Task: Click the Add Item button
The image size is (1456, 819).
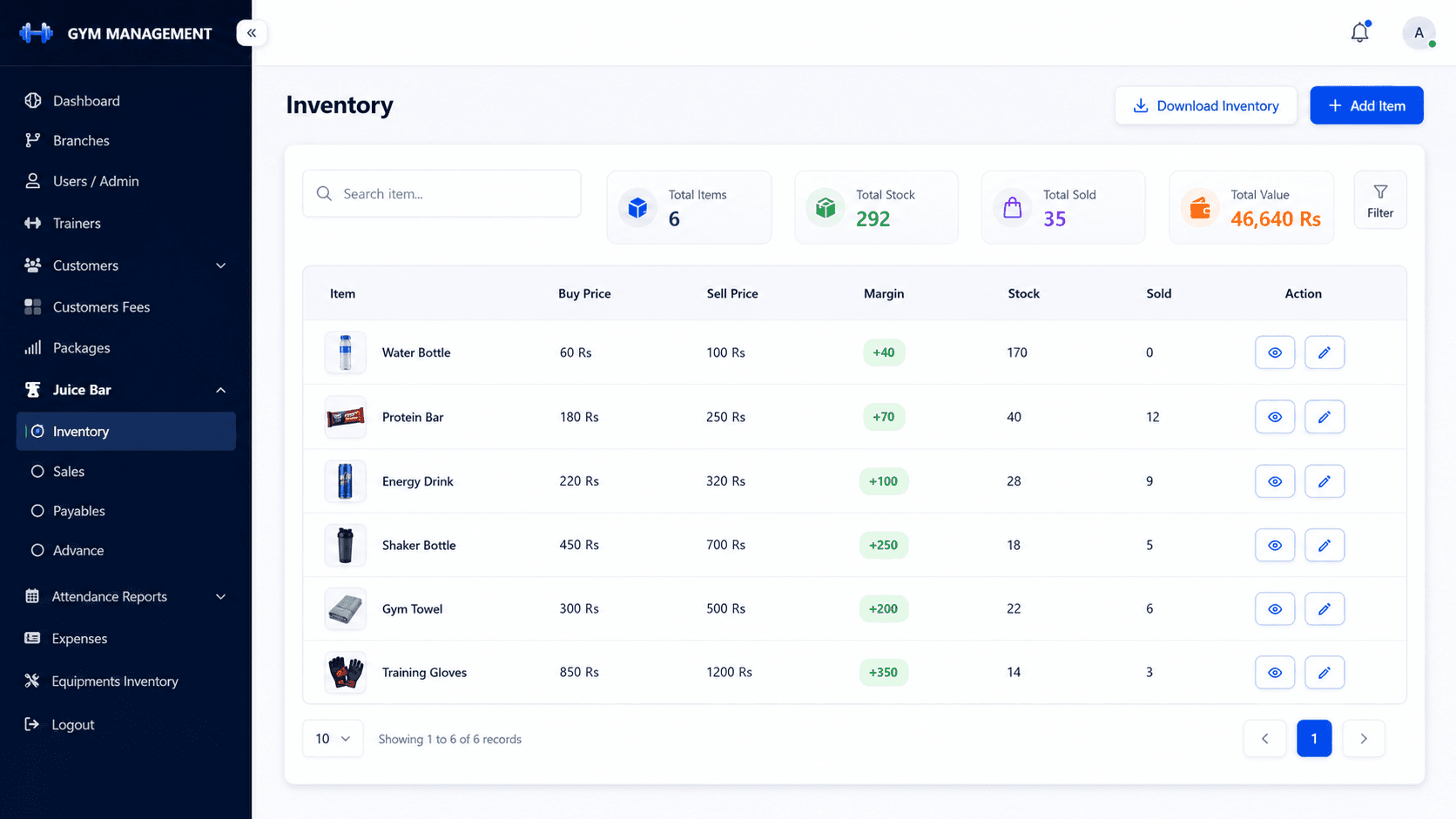Action: coord(1366,105)
